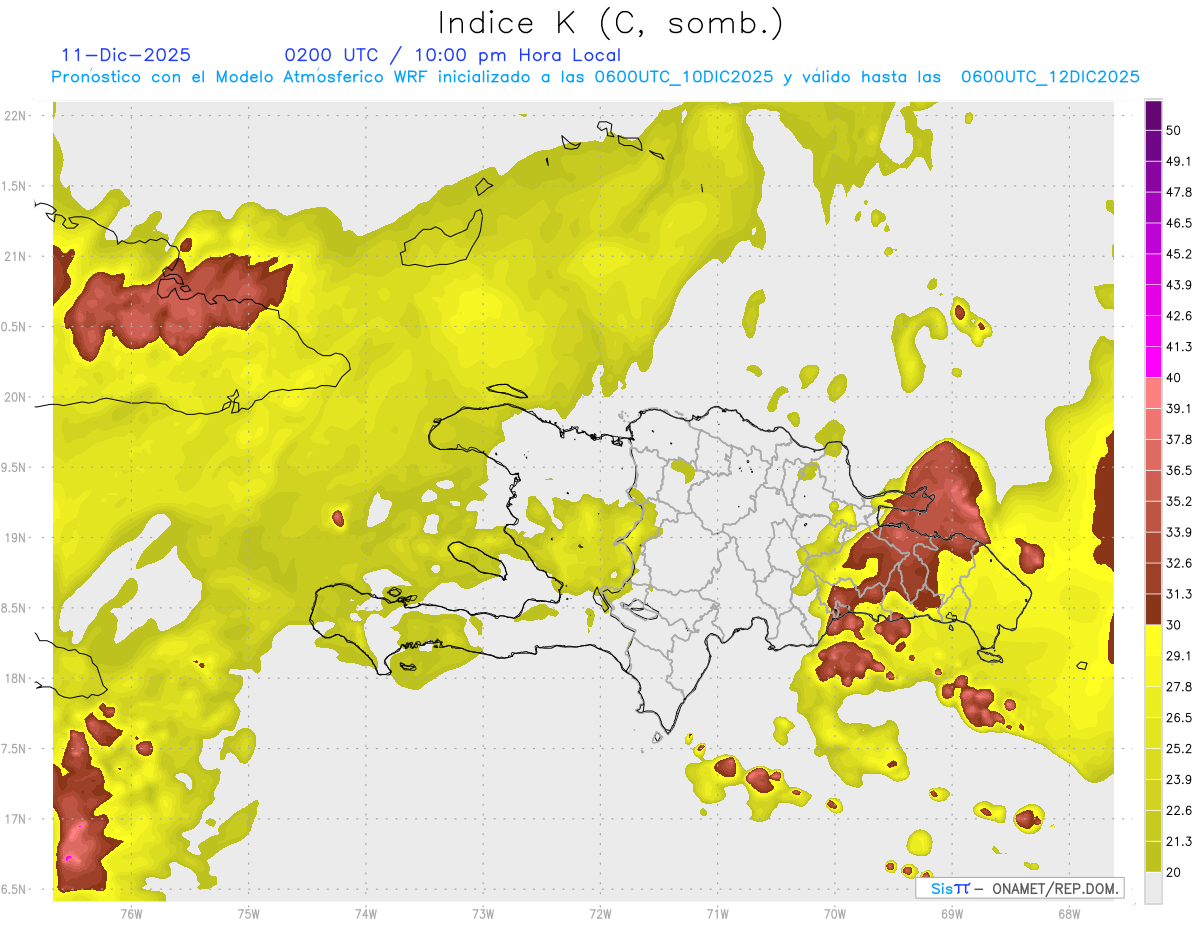Click the colorbar label '45.2'
Viewport: 1200px width, 927px height.
point(1179,254)
